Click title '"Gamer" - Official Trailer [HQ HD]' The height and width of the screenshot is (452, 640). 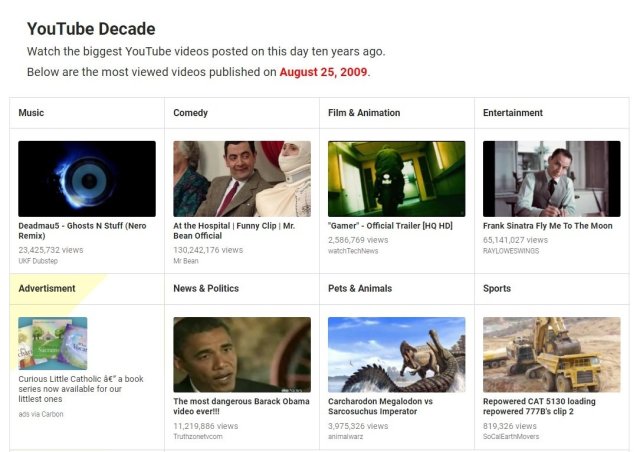[x=390, y=226]
